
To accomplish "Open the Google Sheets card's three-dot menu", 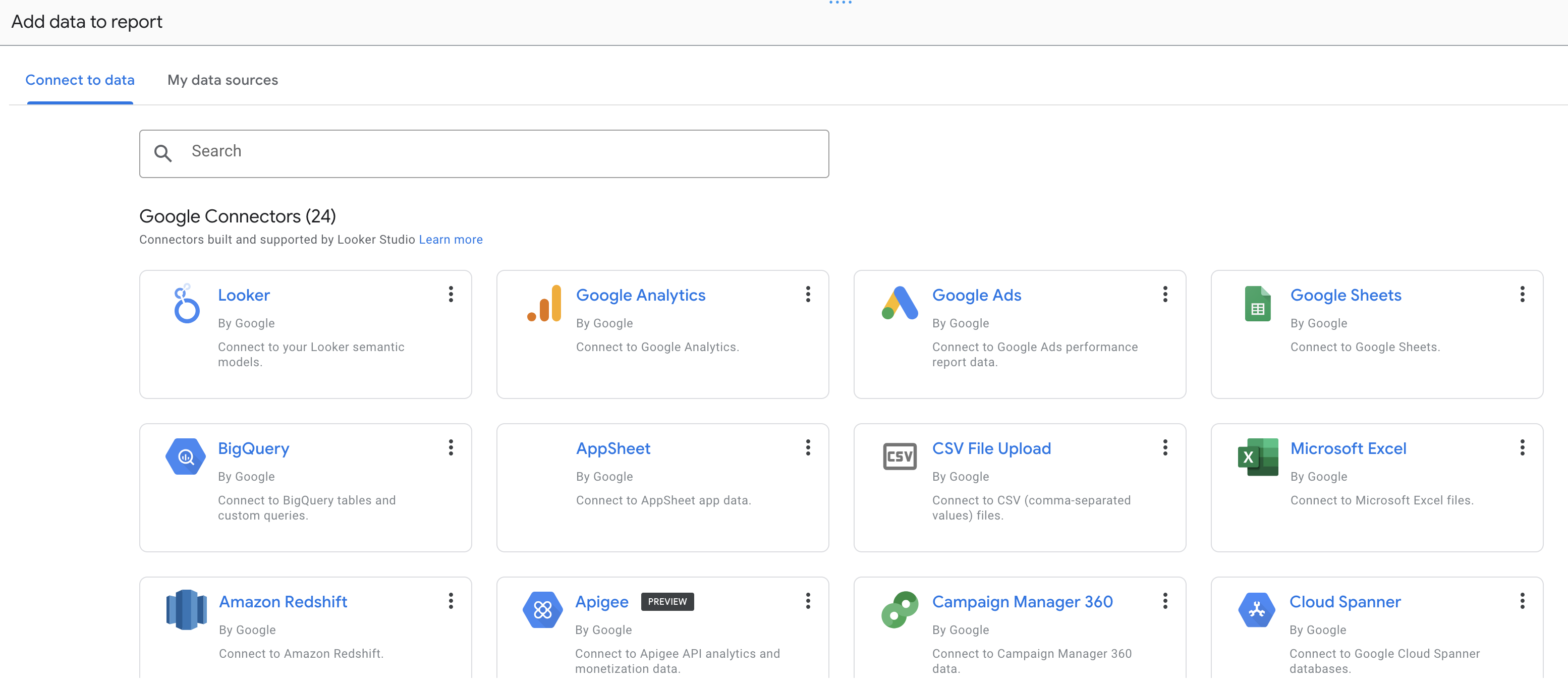I will [x=1523, y=294].
